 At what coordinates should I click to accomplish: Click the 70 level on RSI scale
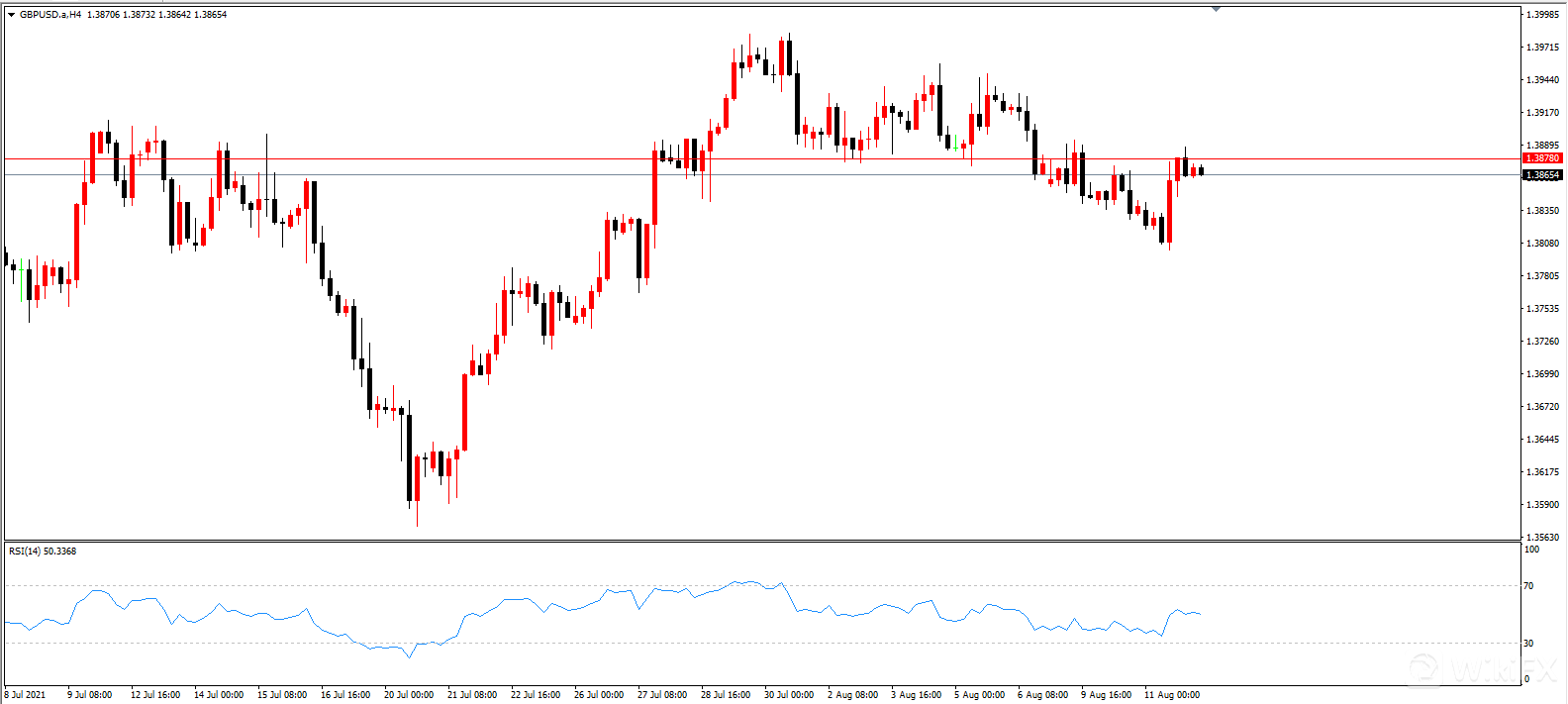point(1528,586)
